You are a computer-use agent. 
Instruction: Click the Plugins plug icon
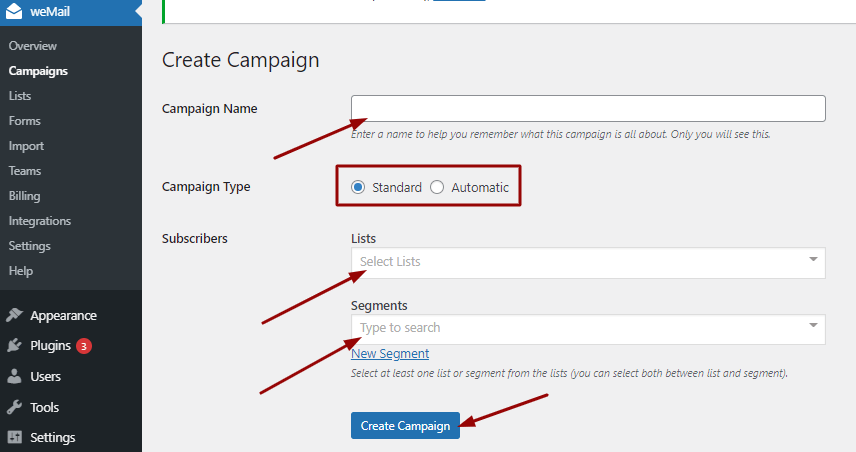14,346
